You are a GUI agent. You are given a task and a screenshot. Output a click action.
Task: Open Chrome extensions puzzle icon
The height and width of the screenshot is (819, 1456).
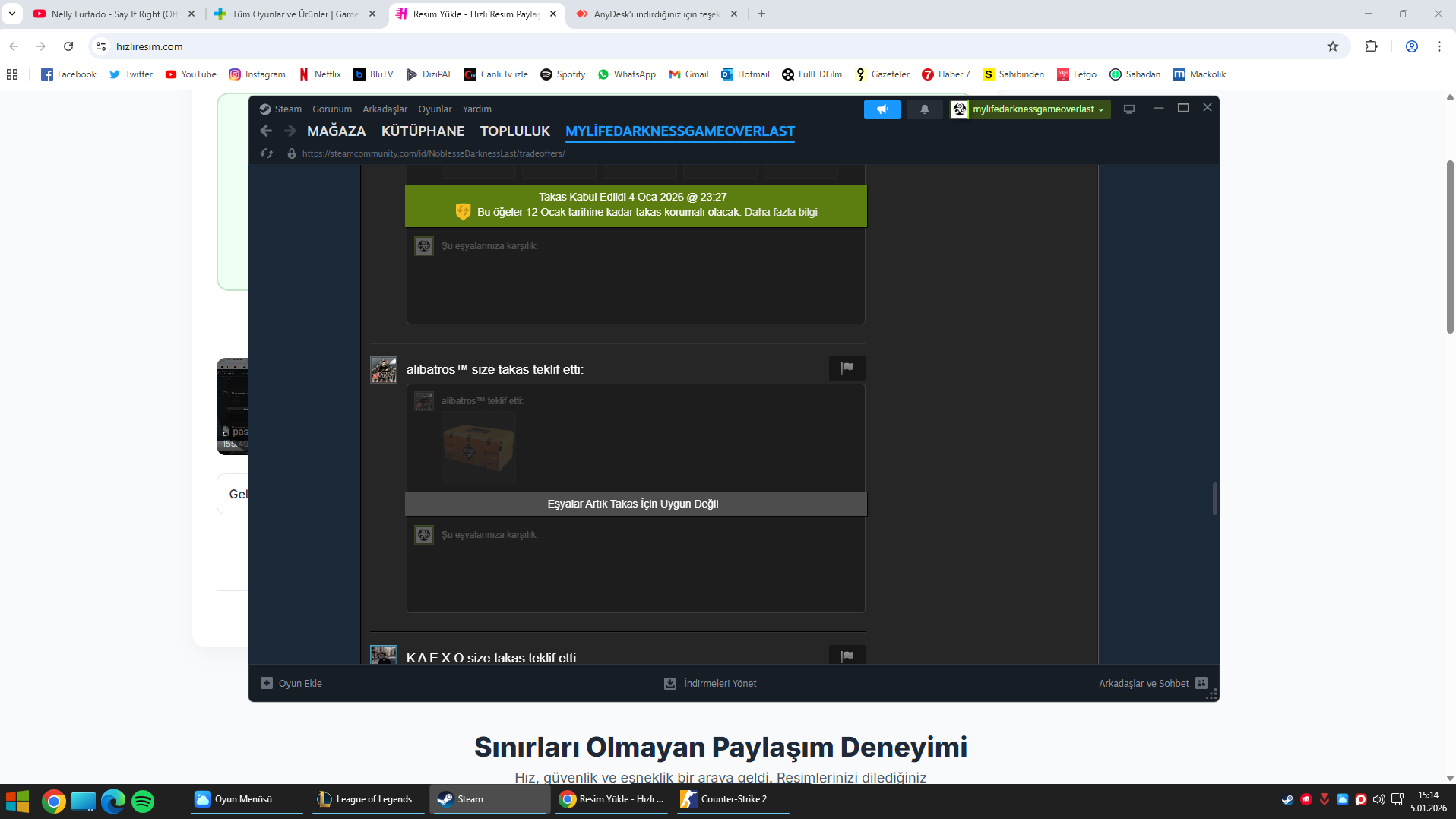pyautogui.click(x=1371, y=46)
